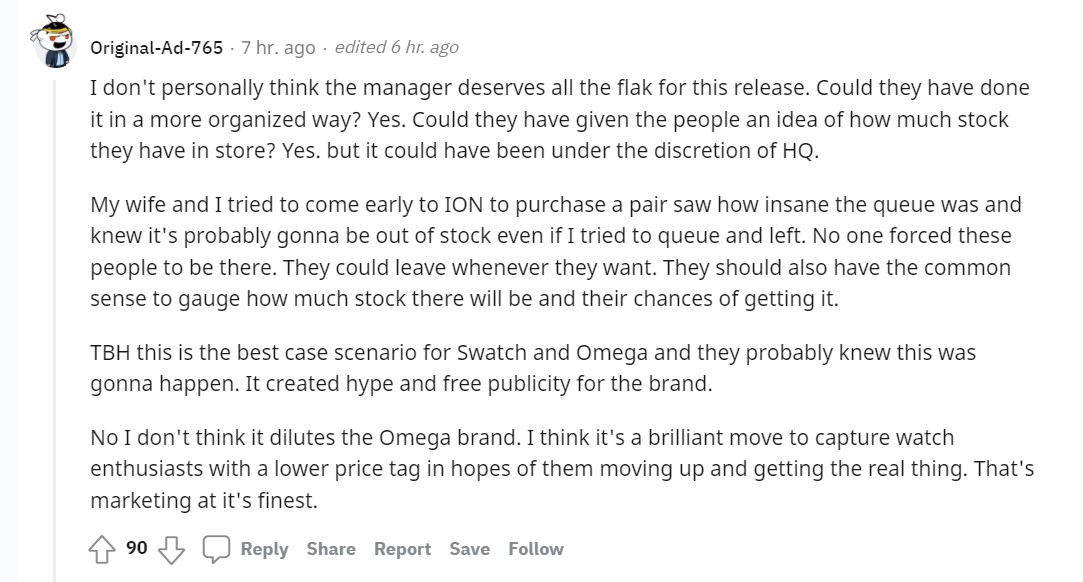Follow this comment thread
1083x582 pixels.
tap(536, 549)
